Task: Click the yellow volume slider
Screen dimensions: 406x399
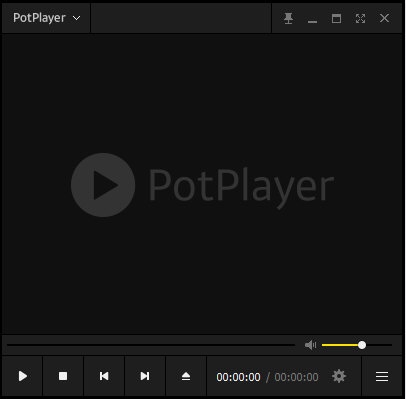Action: (357, 345)
